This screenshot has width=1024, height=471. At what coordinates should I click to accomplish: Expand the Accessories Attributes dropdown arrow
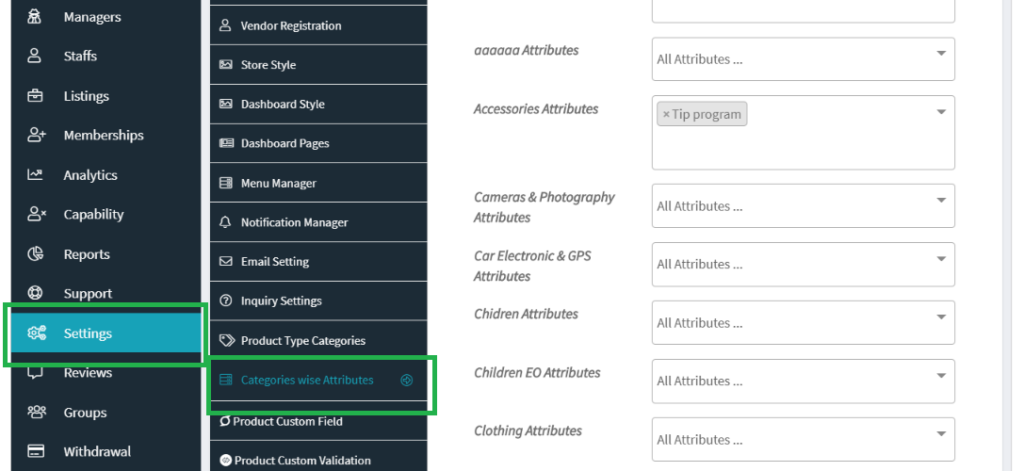coord(941,112)
